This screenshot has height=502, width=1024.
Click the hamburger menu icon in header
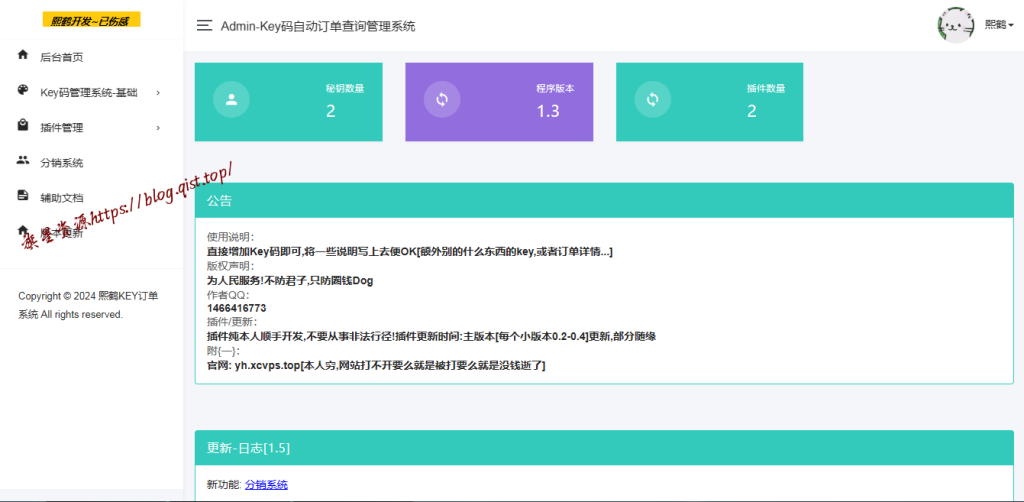(x=204, y=26)
